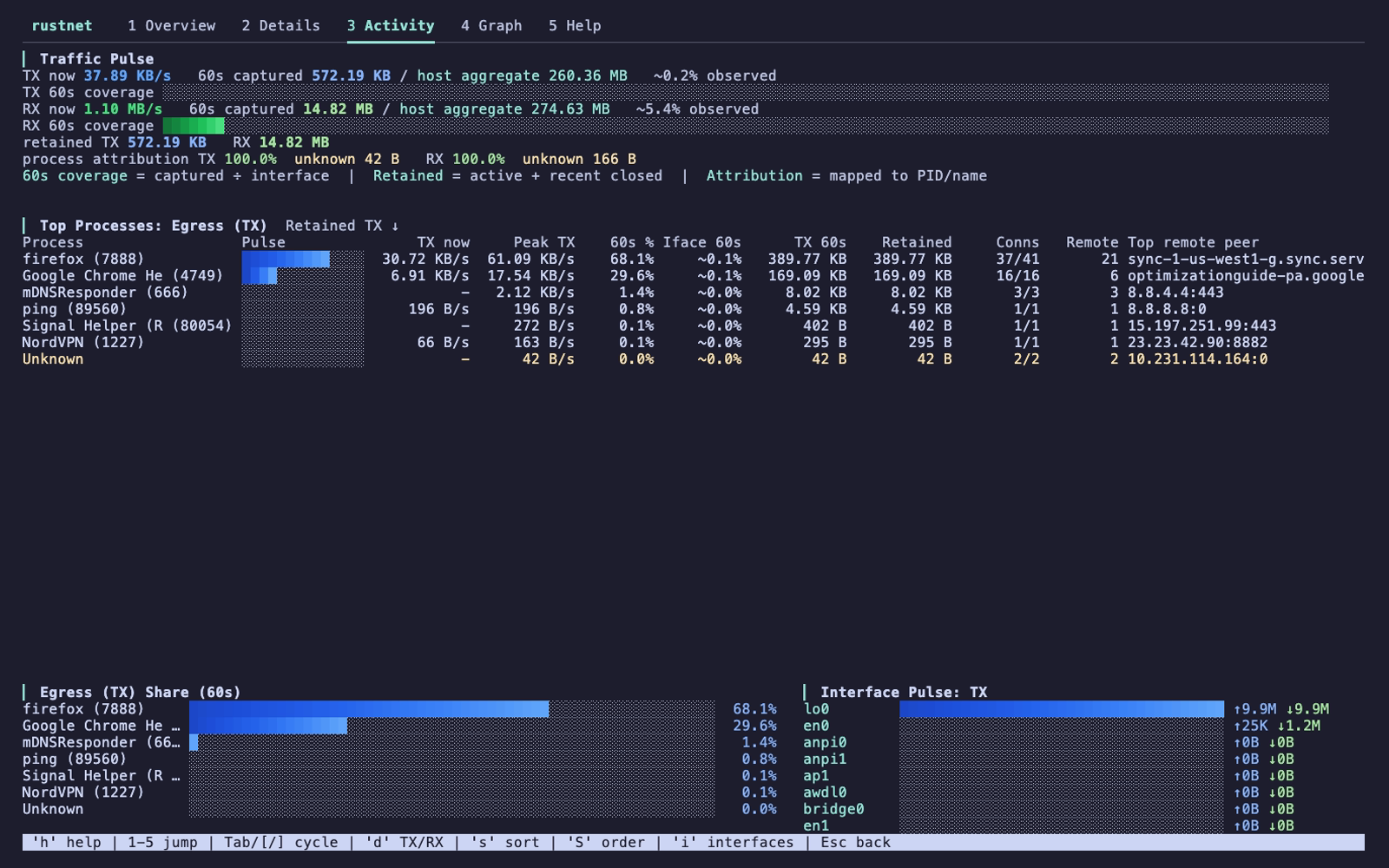Click the 'TX now' column header
Screen dimensions: 1389x868
pos(443,242)
